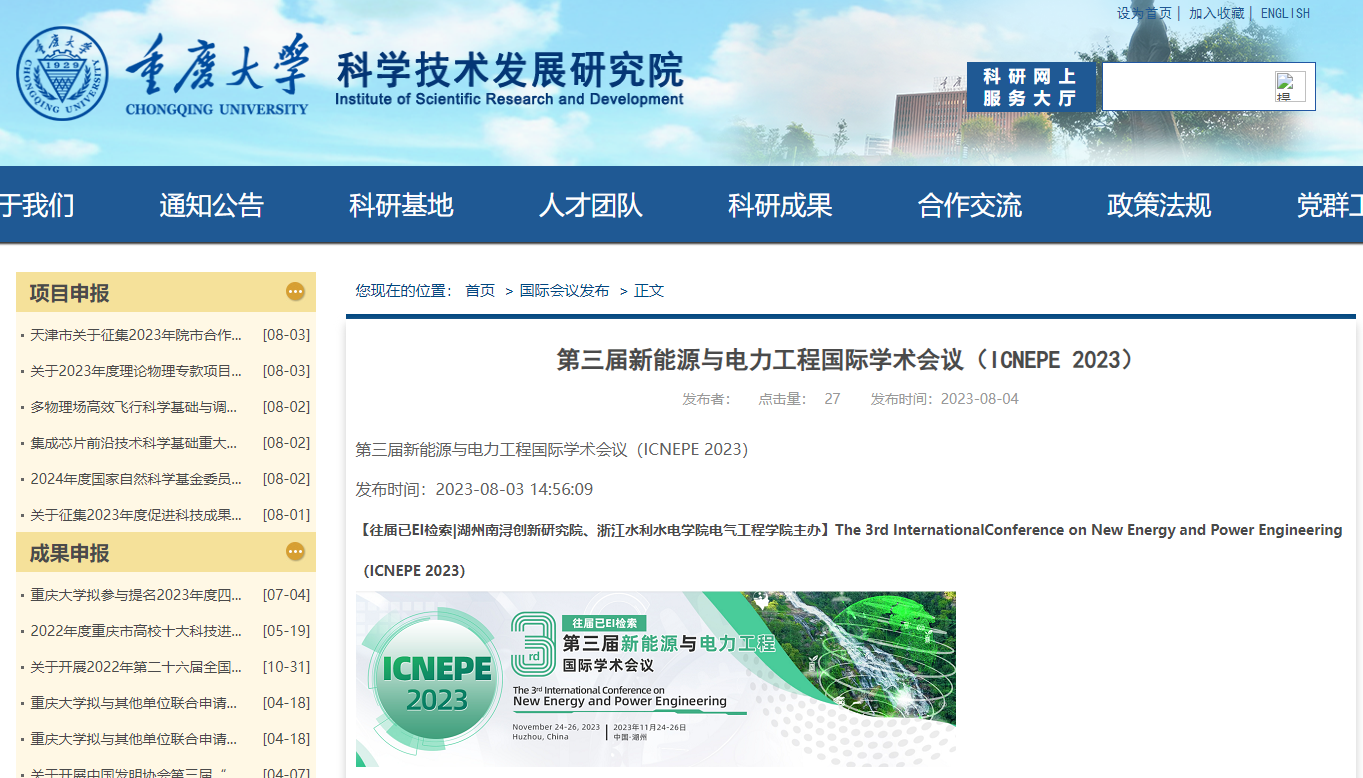
Task: Navigate to 政策法规 menu
Action: tap(1159, 205)
